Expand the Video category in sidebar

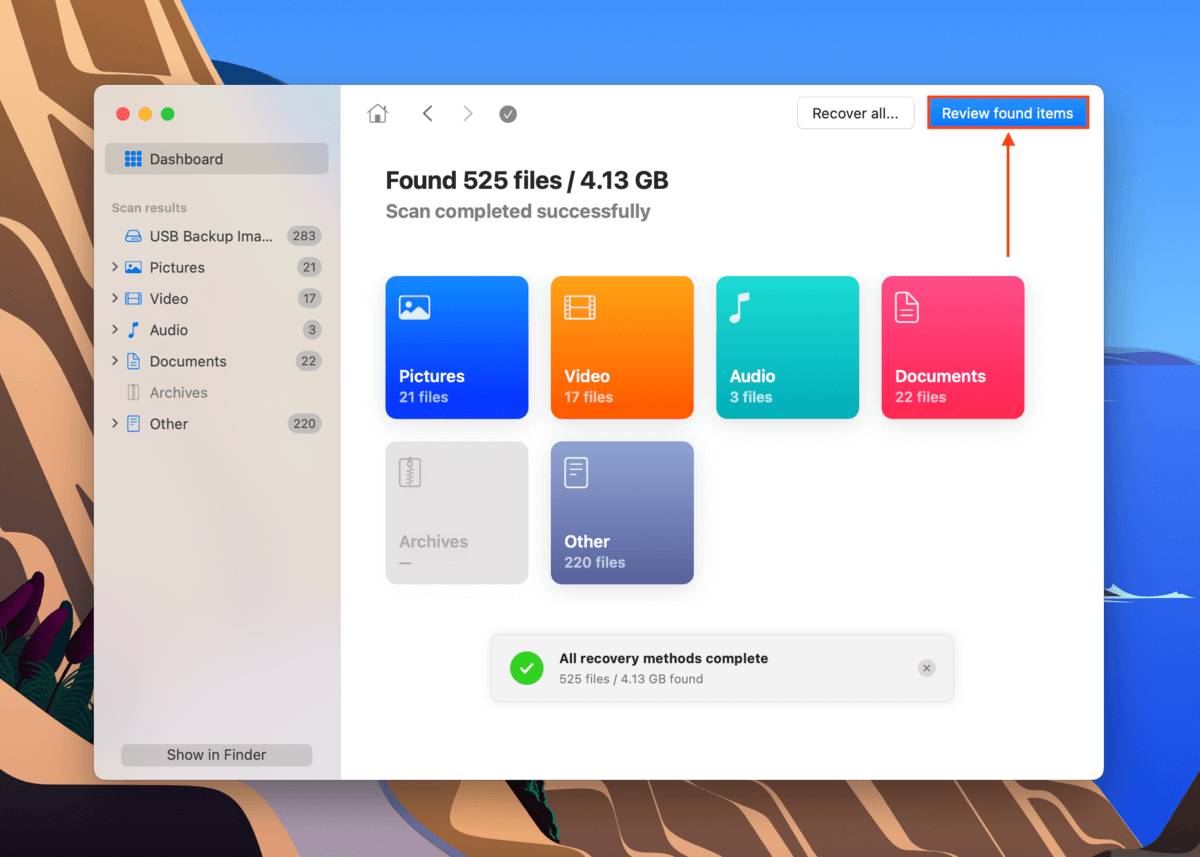[x=114, y=298]
